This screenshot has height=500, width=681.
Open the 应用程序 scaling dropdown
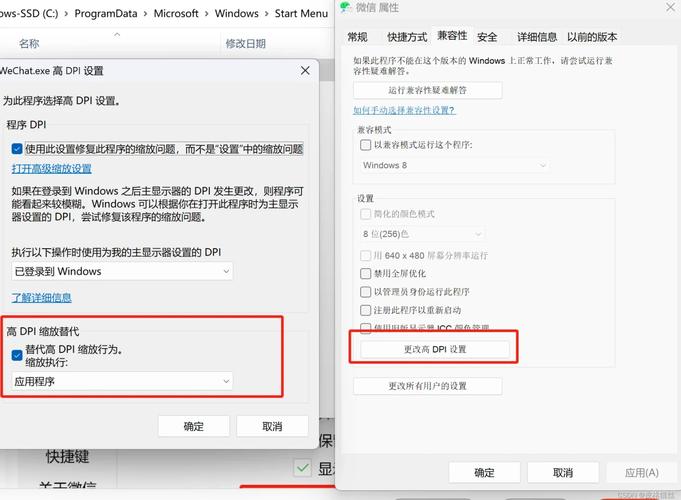click(122, 381)
